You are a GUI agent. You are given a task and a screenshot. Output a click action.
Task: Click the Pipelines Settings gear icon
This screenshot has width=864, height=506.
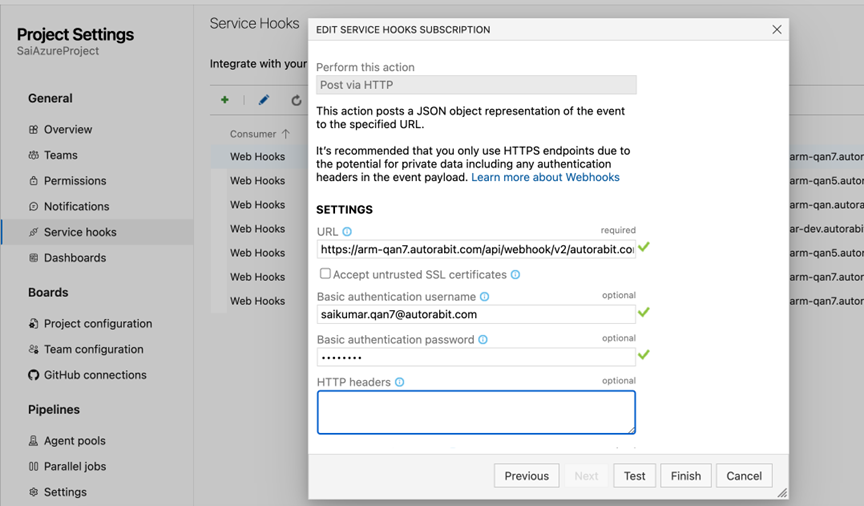tap(34, 492)
